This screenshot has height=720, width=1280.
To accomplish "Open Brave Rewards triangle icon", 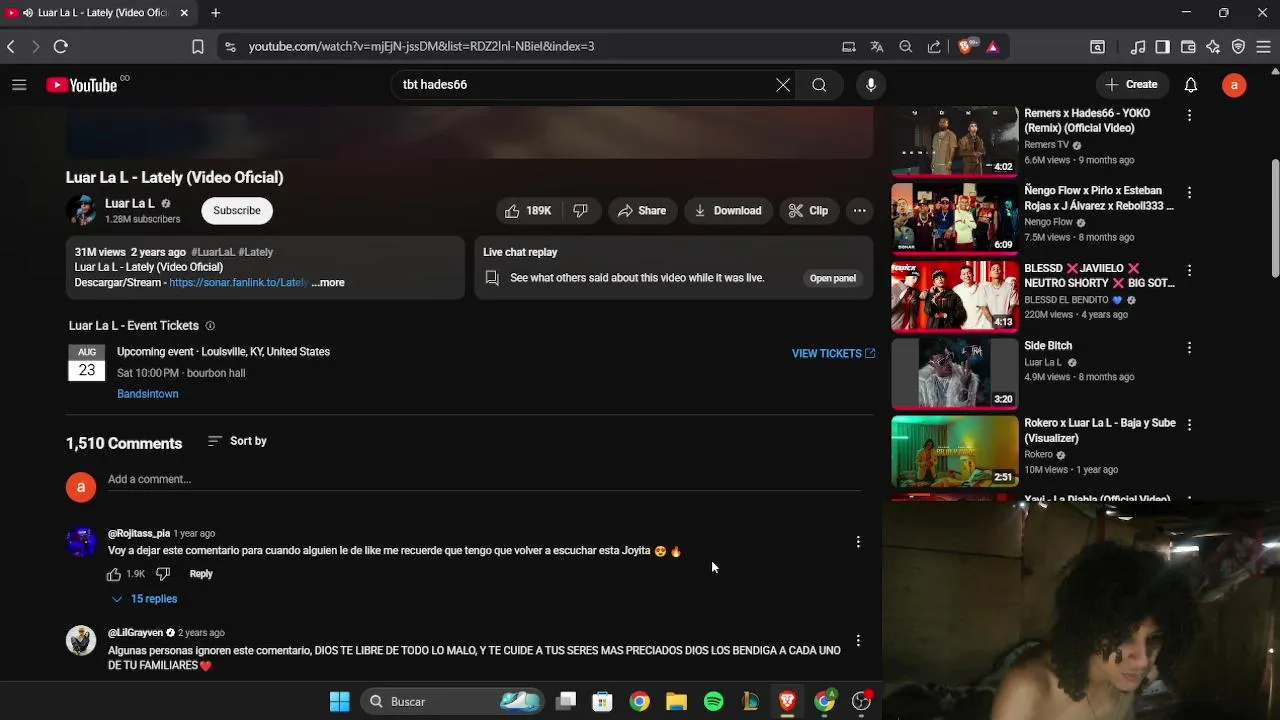I will (992, 46).
